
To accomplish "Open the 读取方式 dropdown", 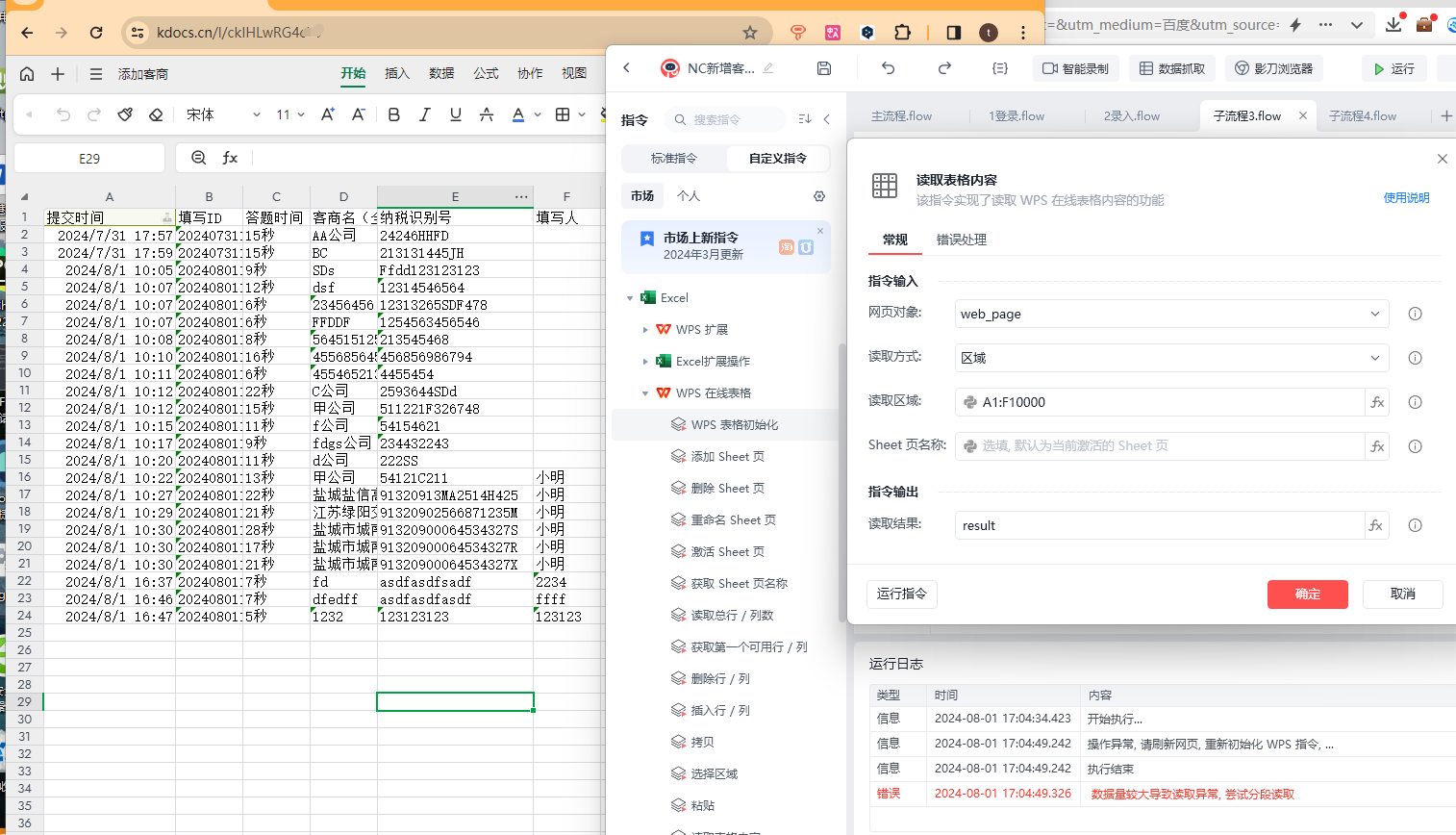I will (x=1171, y=358).
